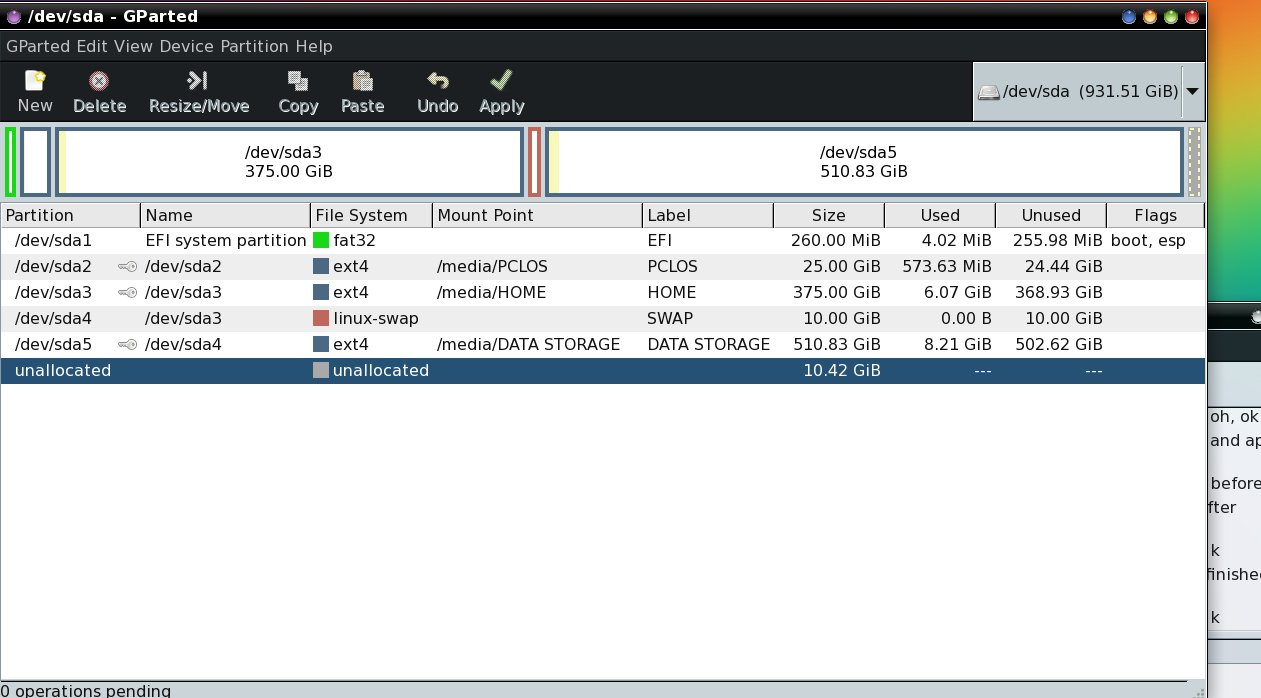Maximize GParted with the green button
The image size is (1261, 698).
click(x=1171, y=17)
